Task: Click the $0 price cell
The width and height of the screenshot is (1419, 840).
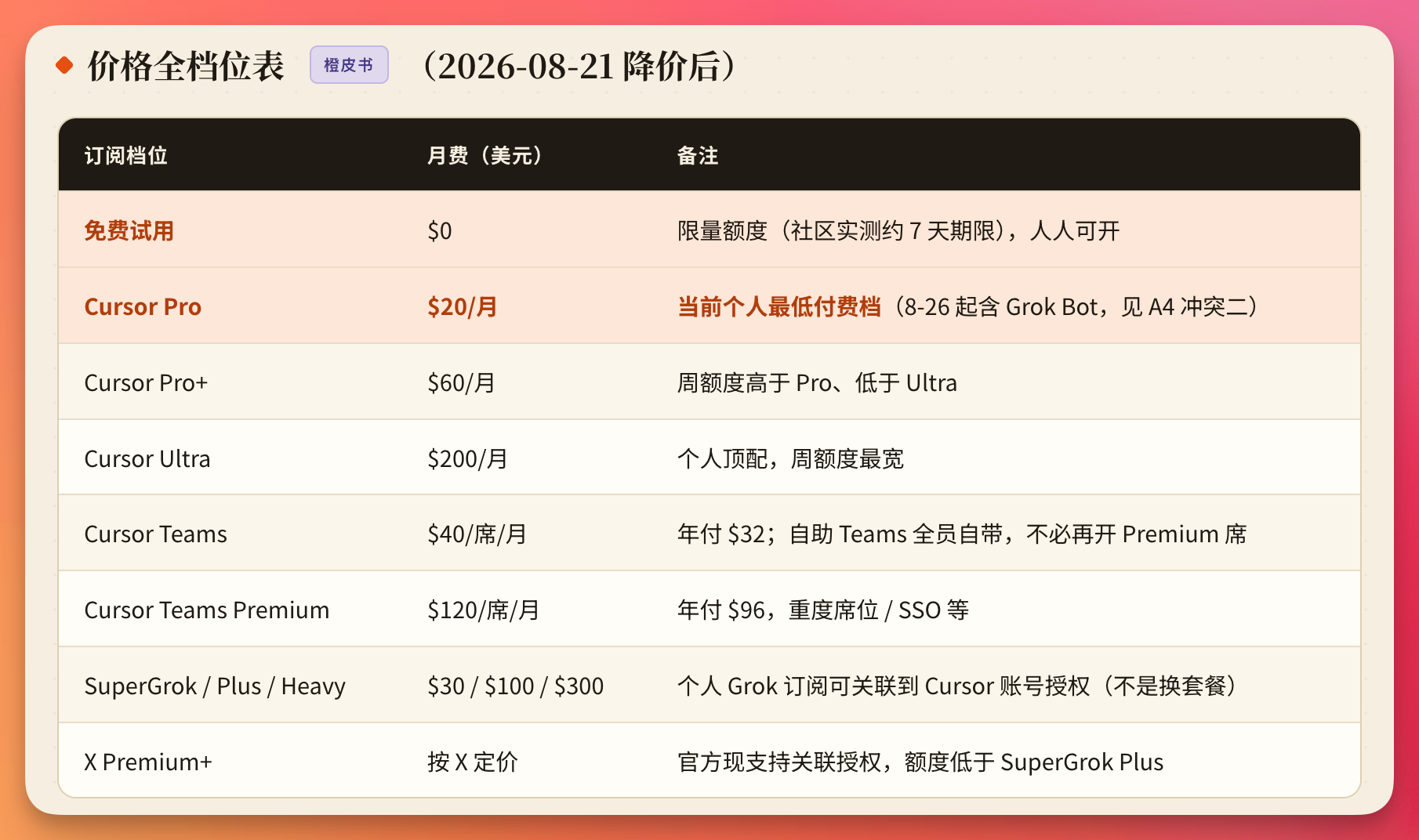Action: pyautogui.click(x=440, y=231)
